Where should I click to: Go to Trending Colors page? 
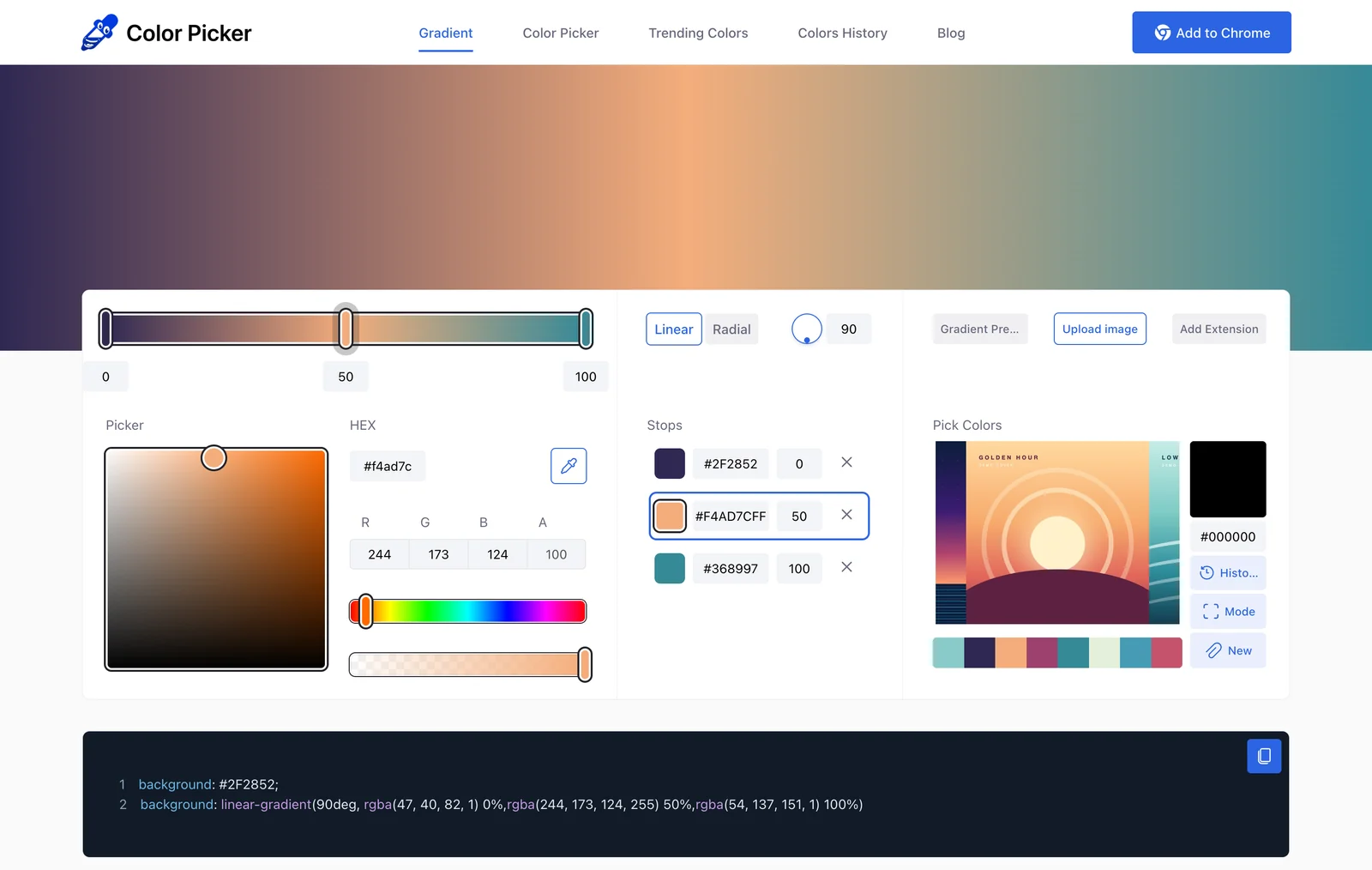[698, 33]
